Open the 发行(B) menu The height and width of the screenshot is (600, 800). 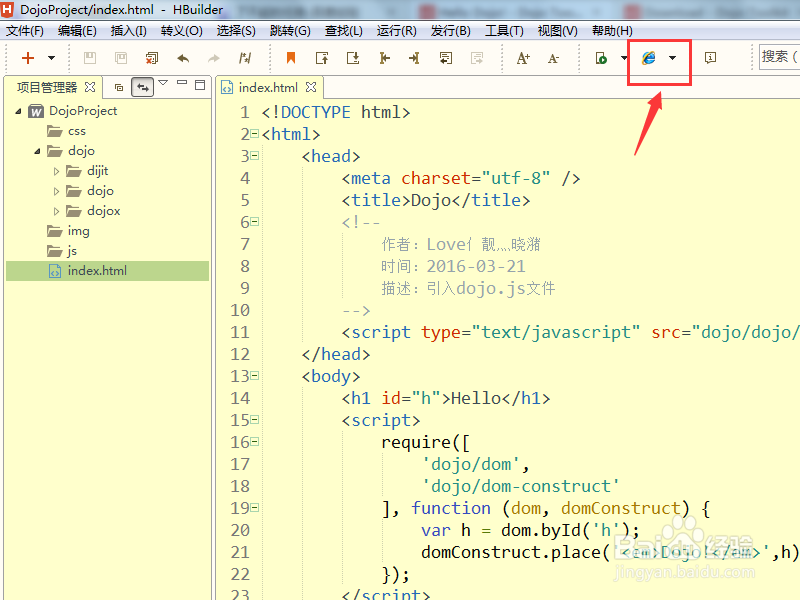[450, 31]
